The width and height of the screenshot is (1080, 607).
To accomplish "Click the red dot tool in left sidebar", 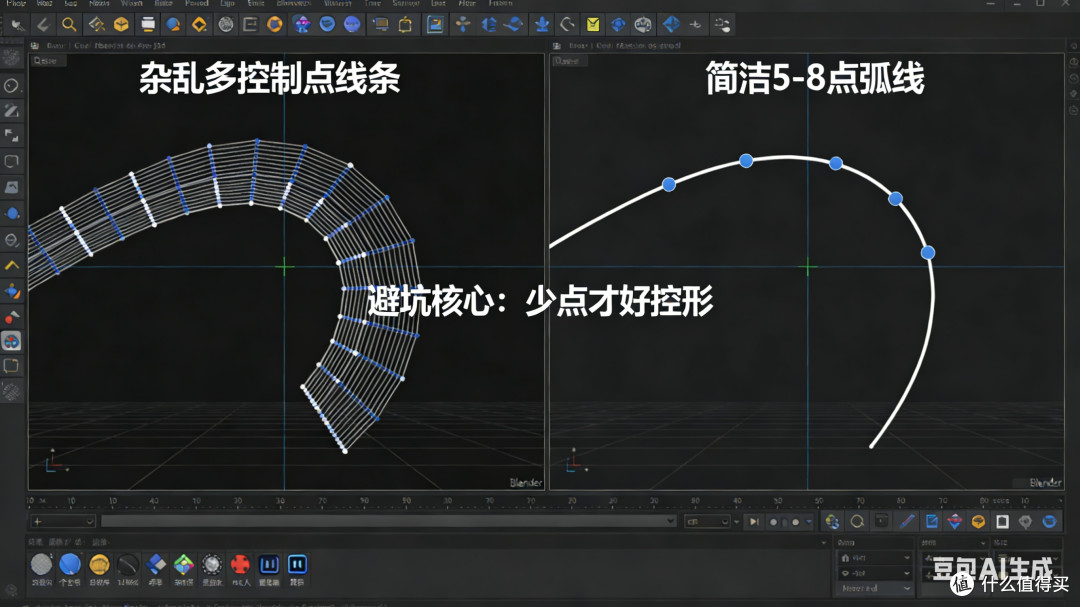I will (12, 317).
